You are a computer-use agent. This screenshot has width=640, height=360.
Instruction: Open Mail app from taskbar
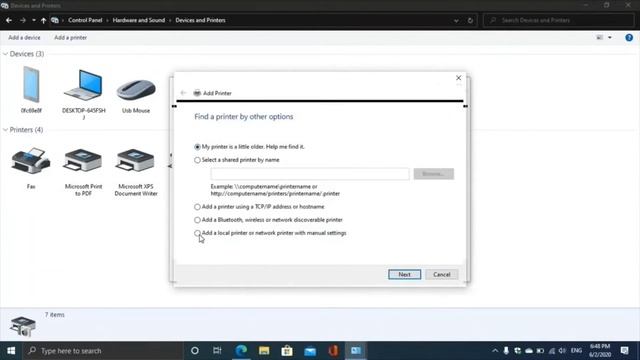310,351
